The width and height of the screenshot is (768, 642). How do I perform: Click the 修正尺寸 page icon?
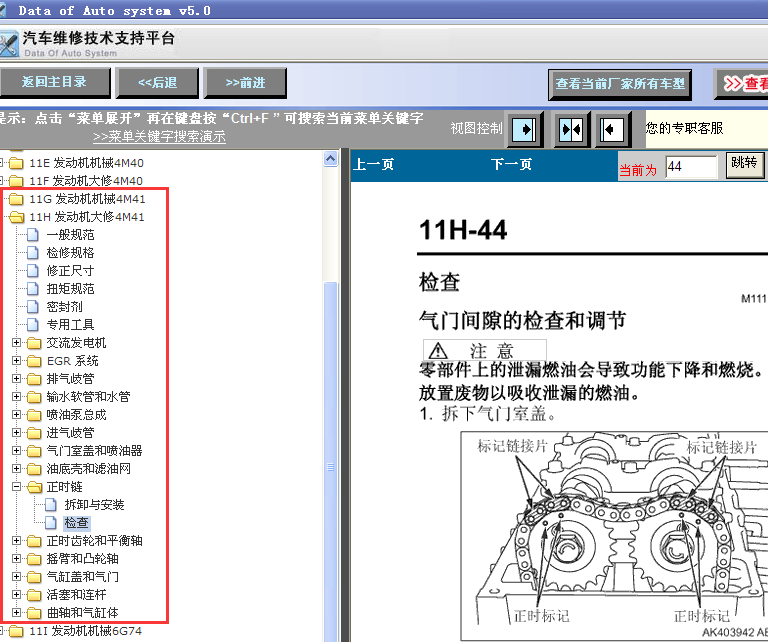33,271
